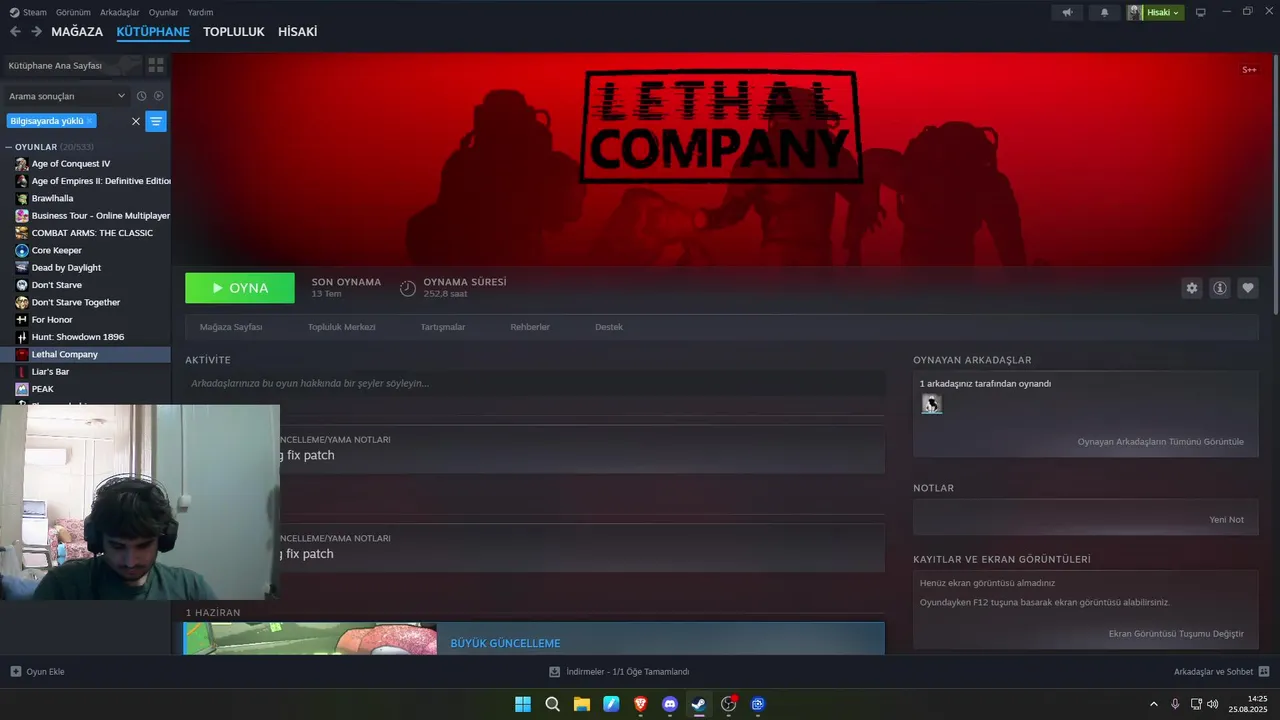Go back with the left arrow

click(15, 32)
